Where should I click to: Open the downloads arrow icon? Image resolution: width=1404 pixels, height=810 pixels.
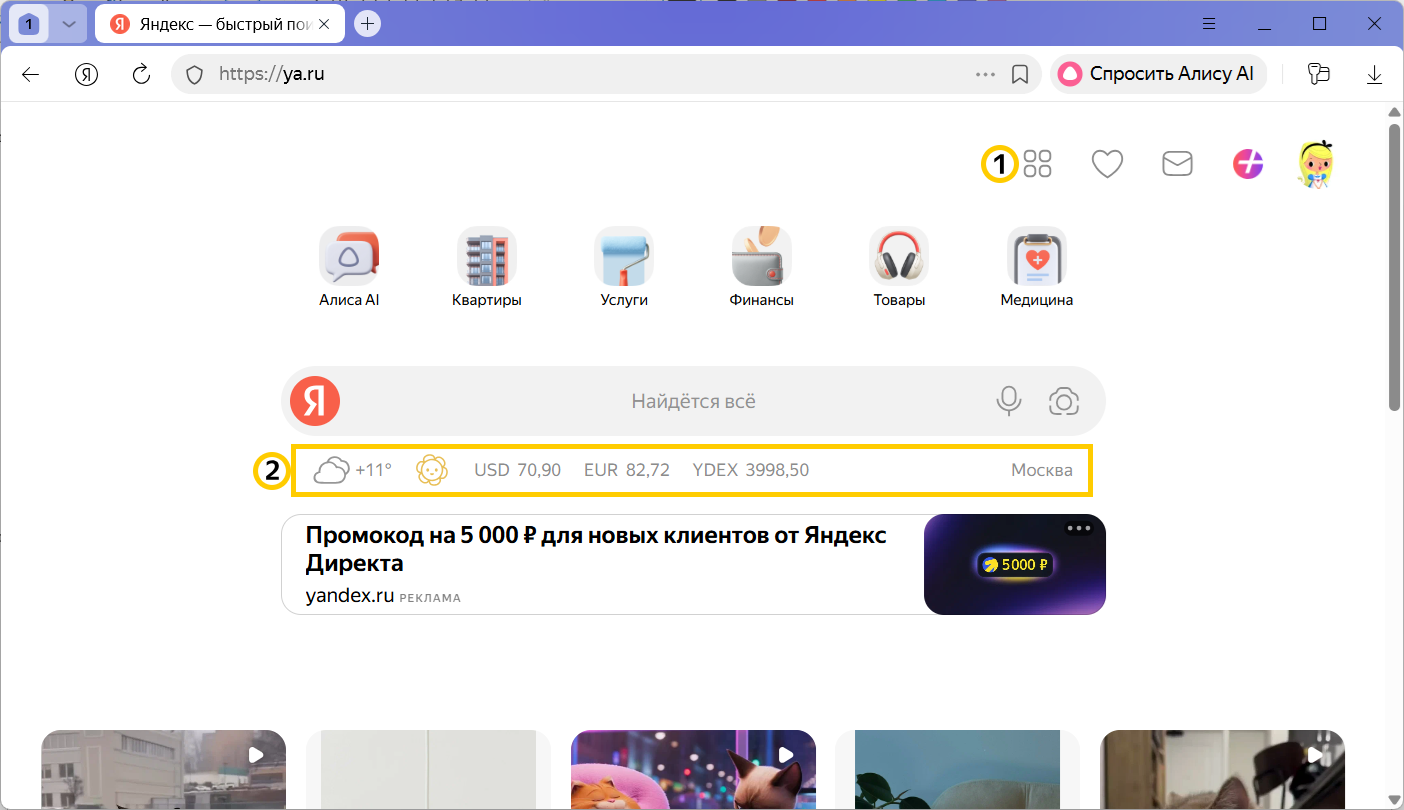[x=1374, y=74]
